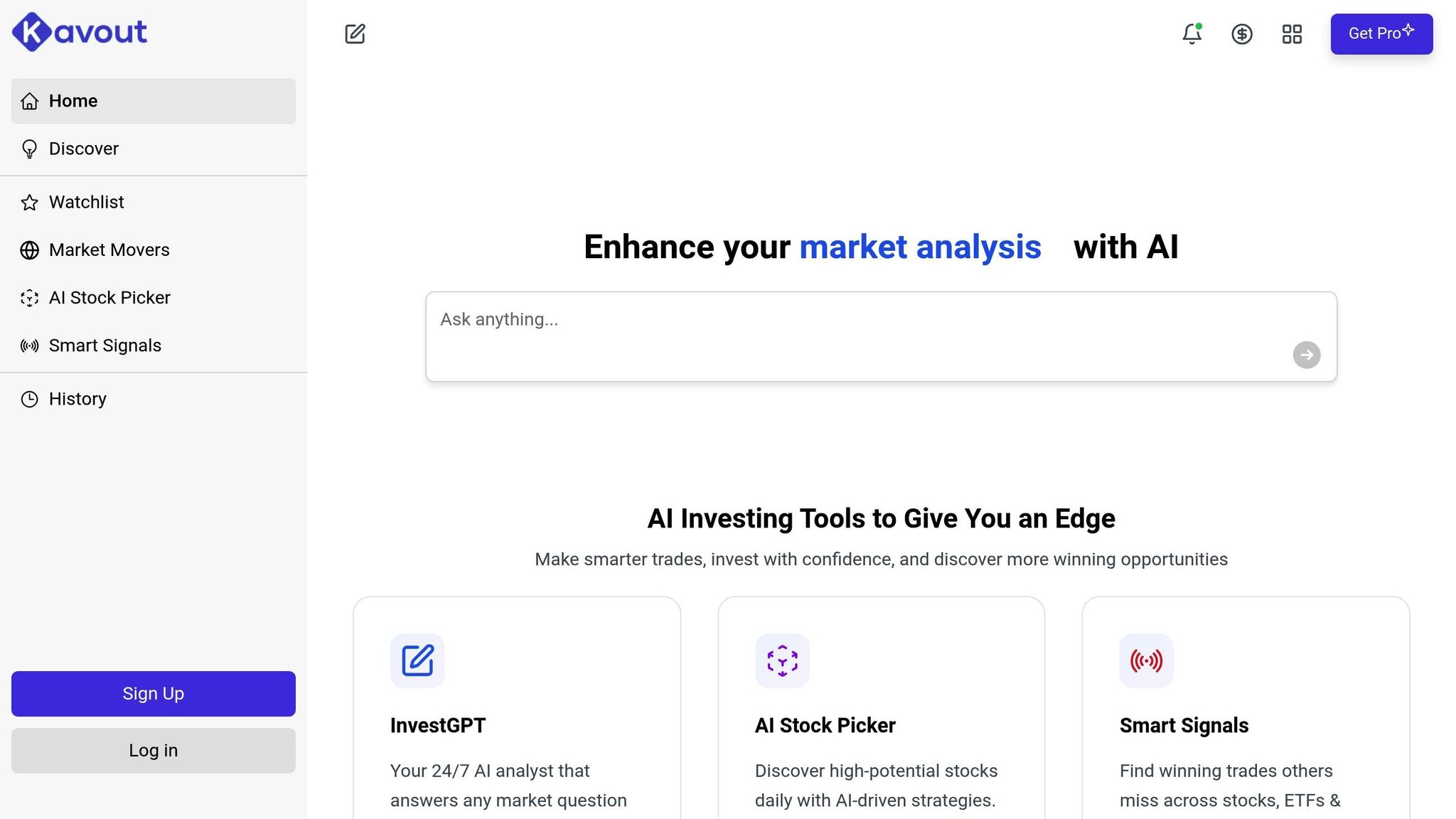
Task: Go to Home in the sidebar
Action: pyautogui.click(x=154, y=101)
